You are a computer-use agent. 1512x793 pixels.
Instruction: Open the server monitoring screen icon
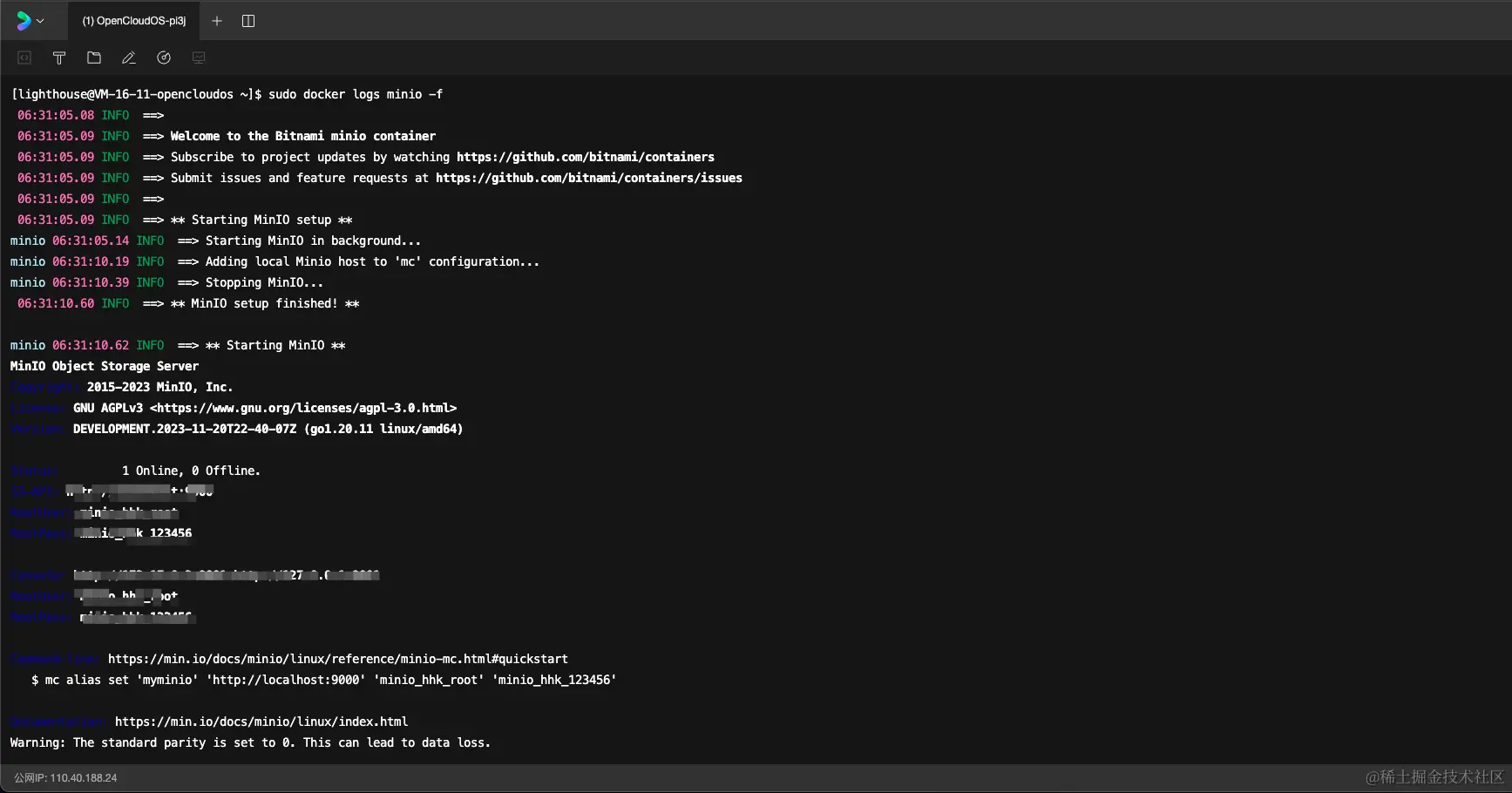coord(199,58)
